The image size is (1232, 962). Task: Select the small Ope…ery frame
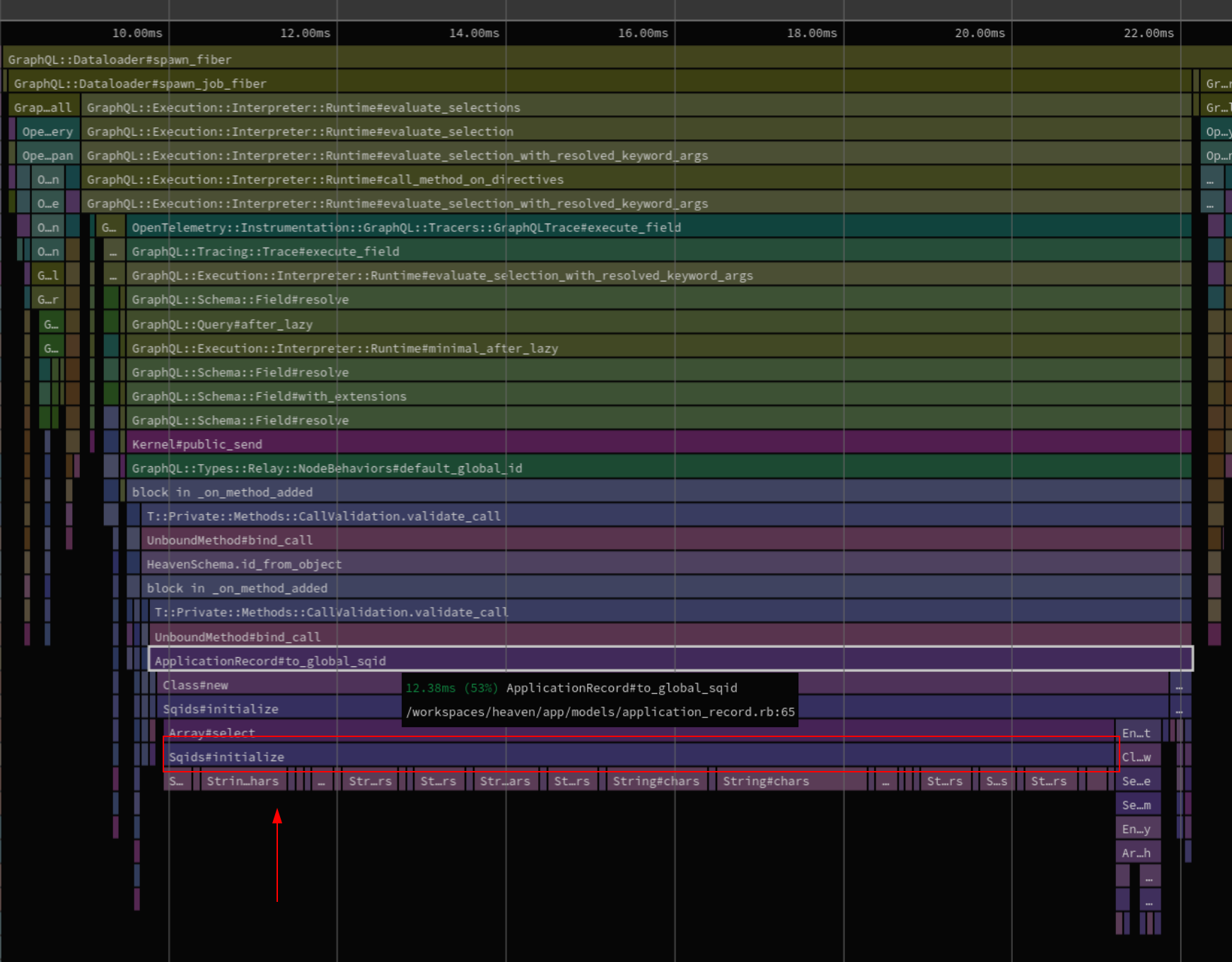click(x=47, y=132)
